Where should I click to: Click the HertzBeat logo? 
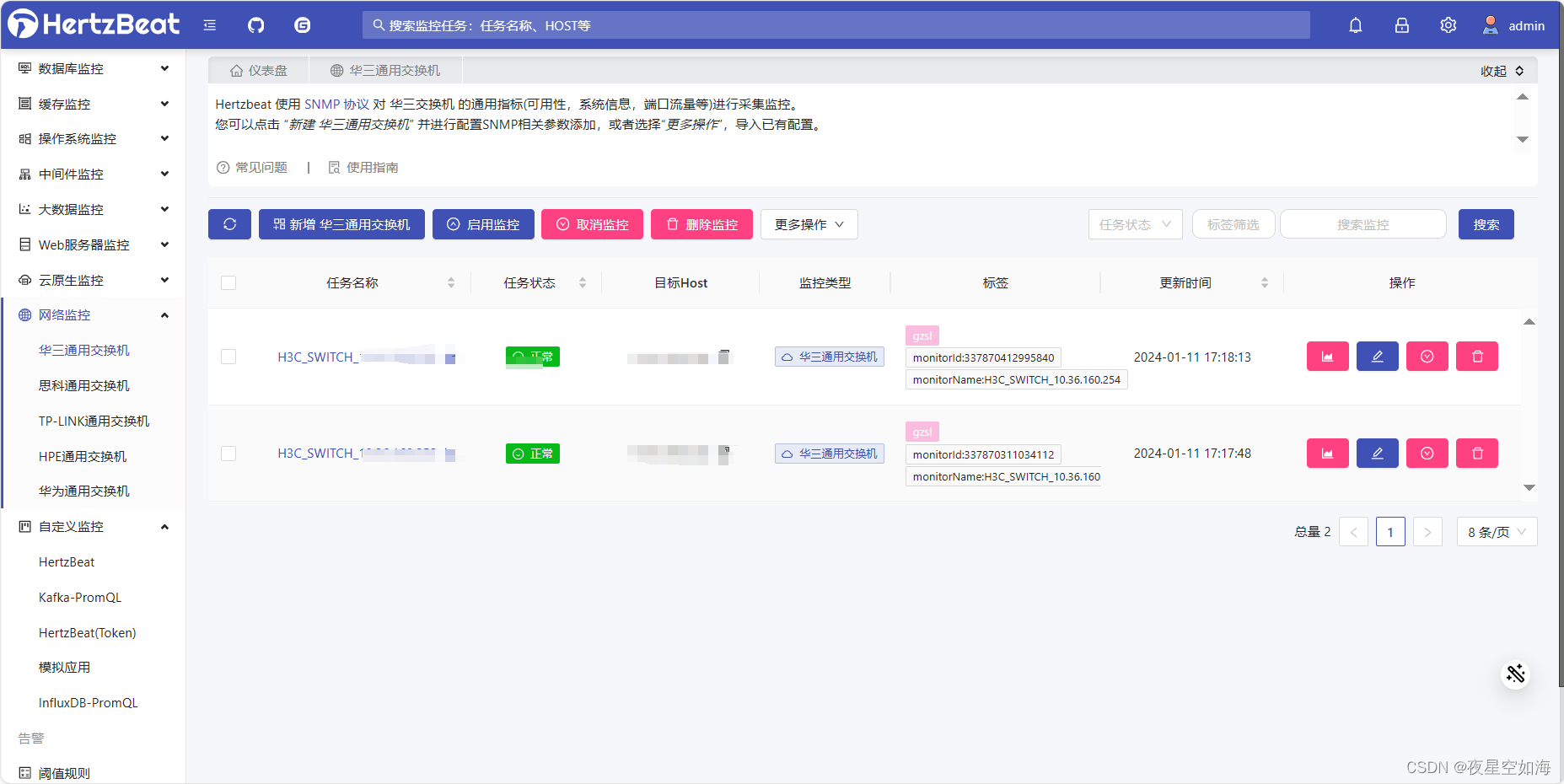[94, 24]
